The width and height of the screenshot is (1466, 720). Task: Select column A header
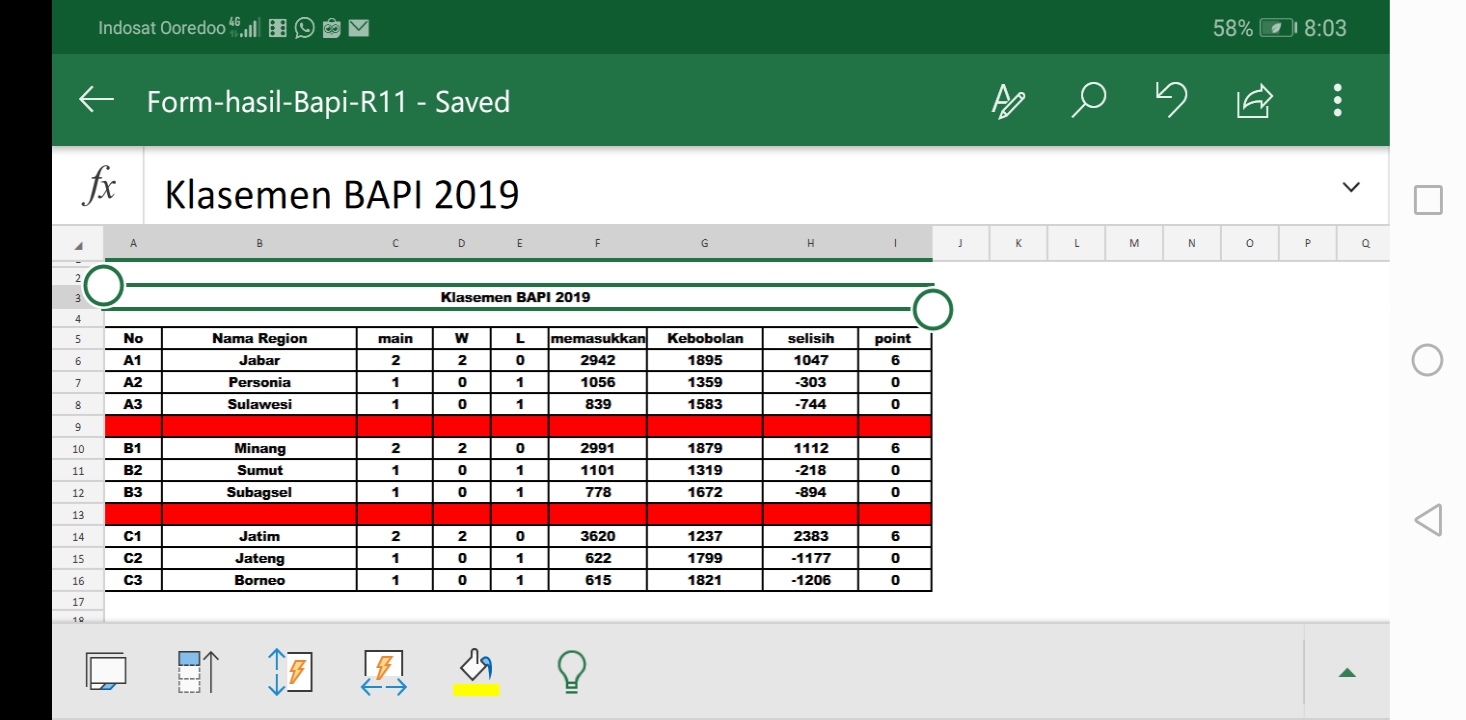tap(133, 243)
